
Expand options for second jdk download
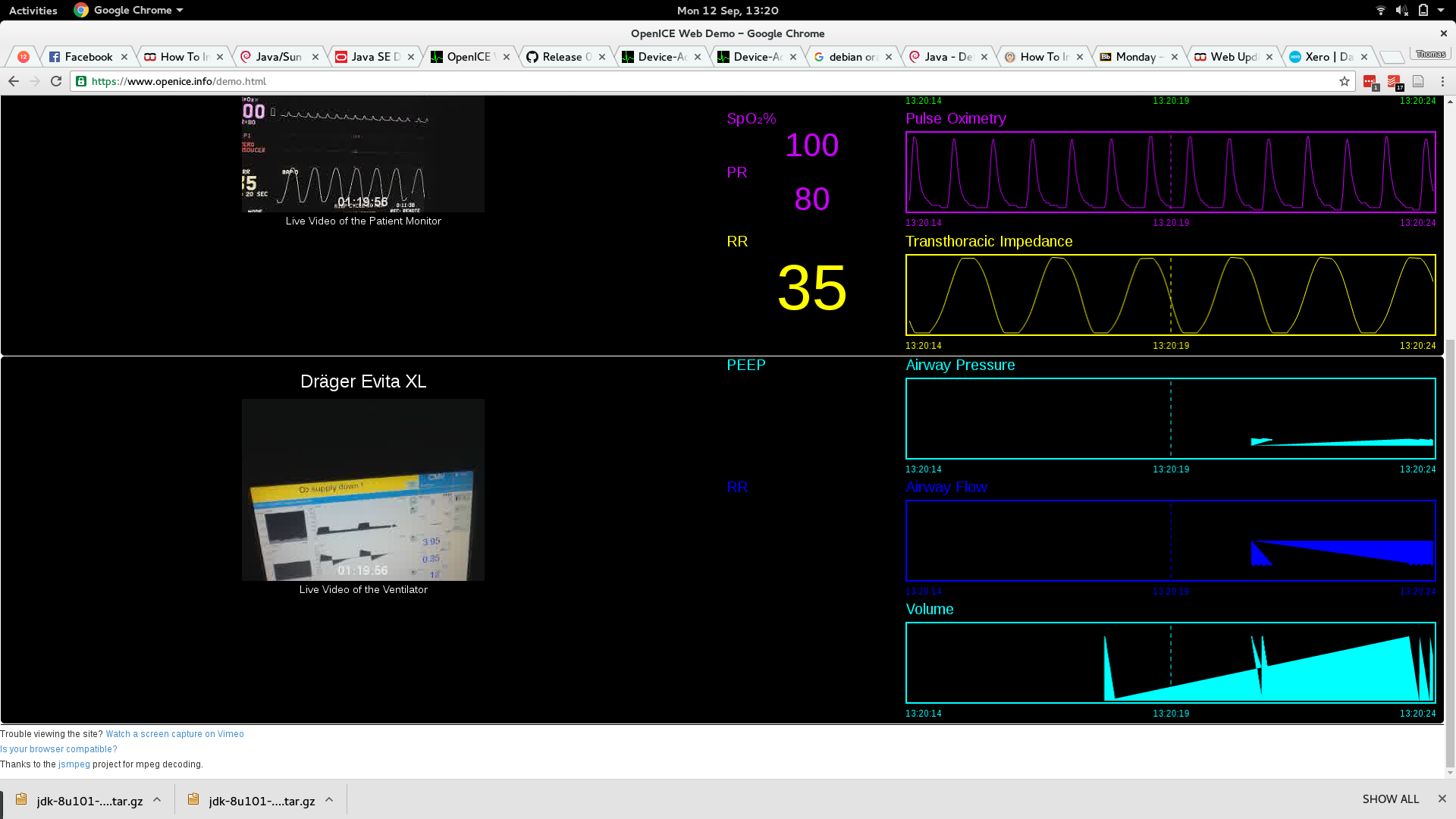329,800
